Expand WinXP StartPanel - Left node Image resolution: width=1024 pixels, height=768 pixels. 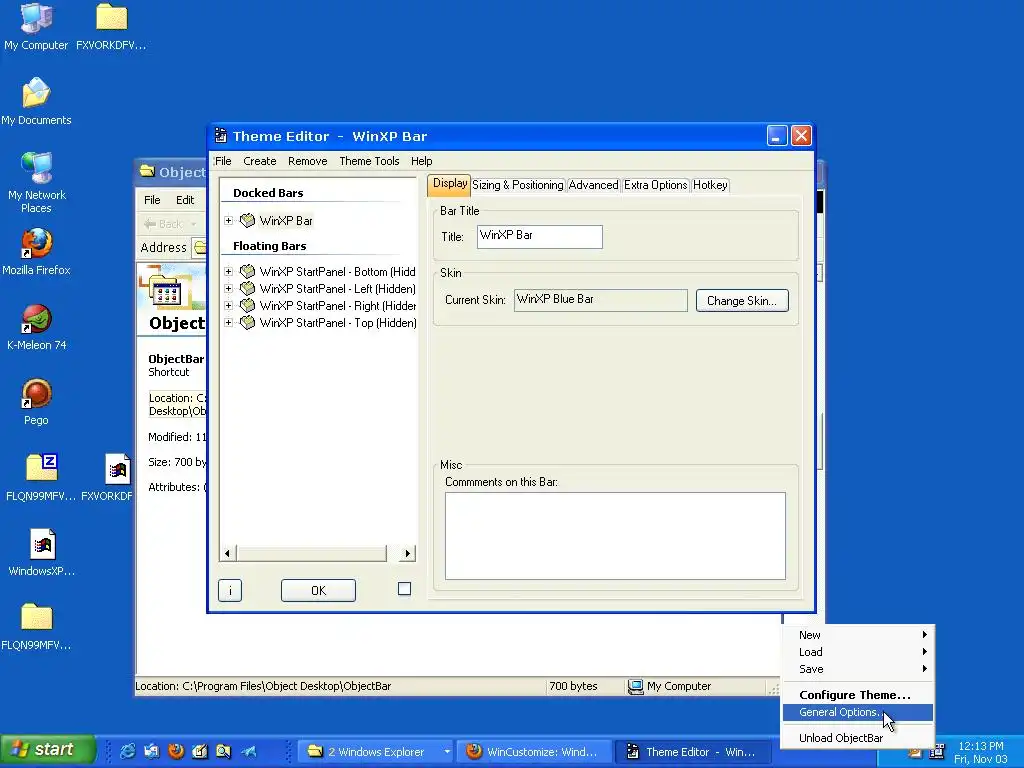(229, 288)
